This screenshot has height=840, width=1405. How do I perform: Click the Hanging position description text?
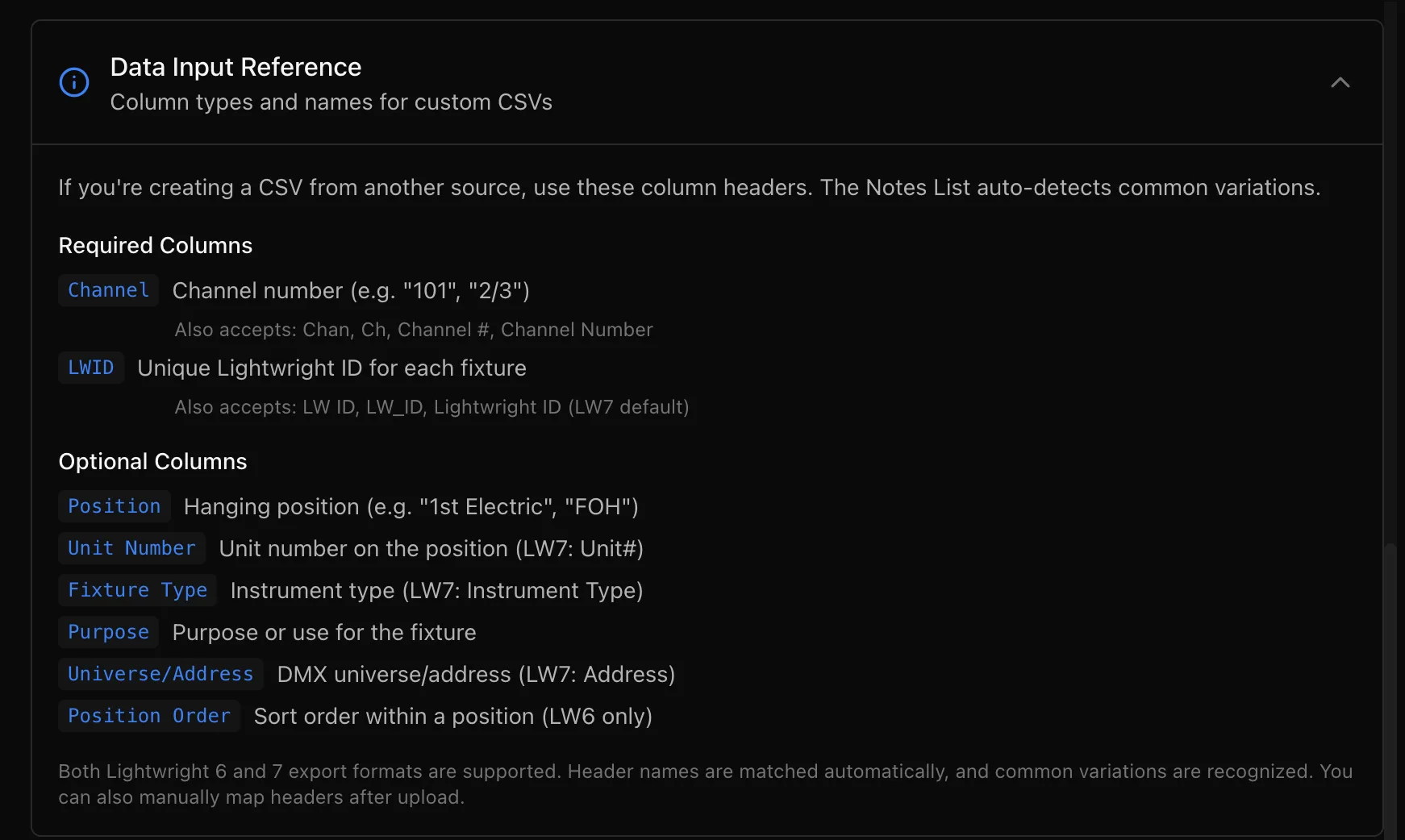click(x=411, y=506)
